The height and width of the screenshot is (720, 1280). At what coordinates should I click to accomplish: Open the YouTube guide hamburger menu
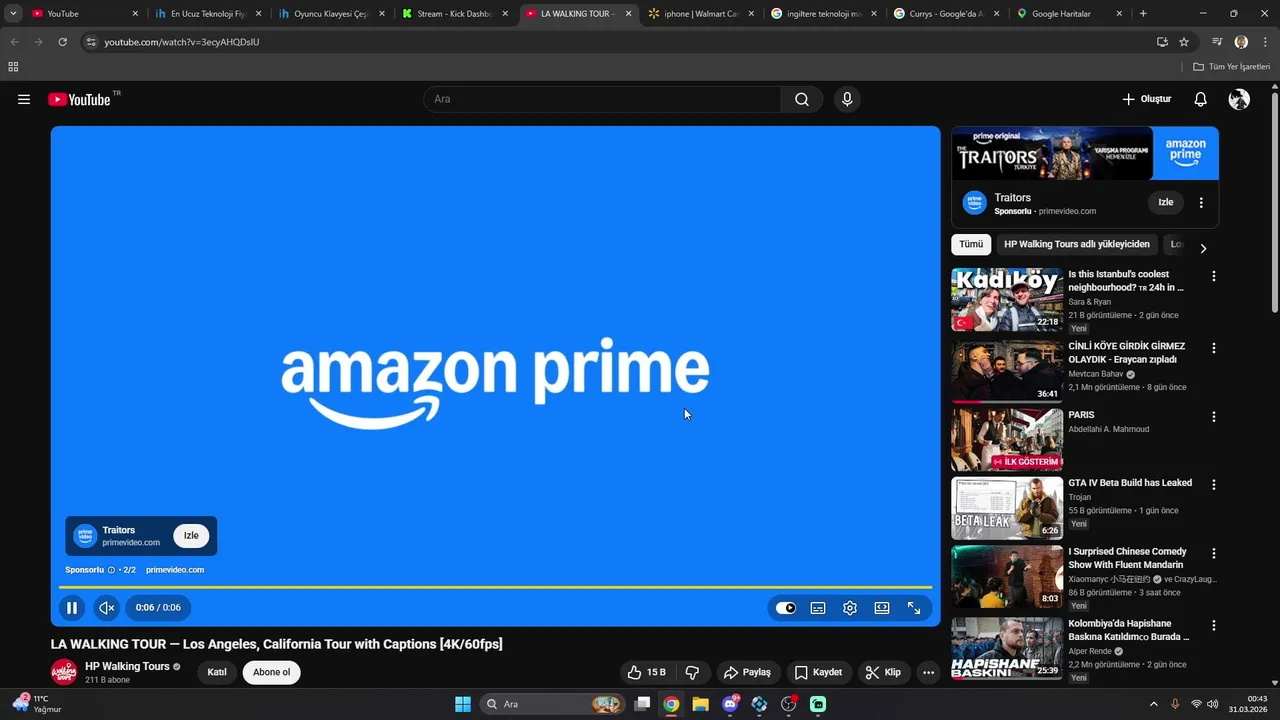click(24, 99)
